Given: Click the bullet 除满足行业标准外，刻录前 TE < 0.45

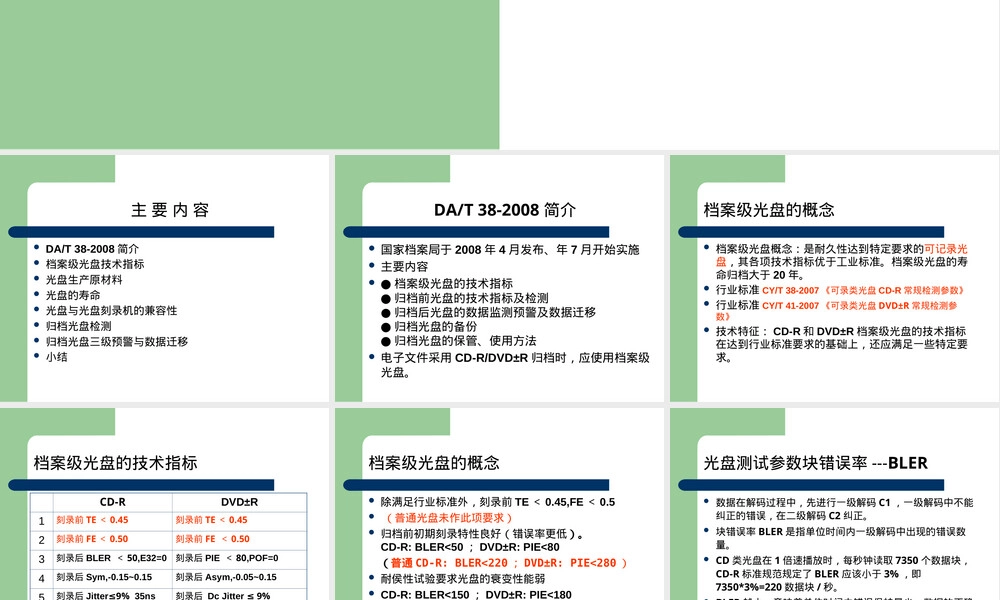Looking at the screenshot, I should (x=497, y=502).
